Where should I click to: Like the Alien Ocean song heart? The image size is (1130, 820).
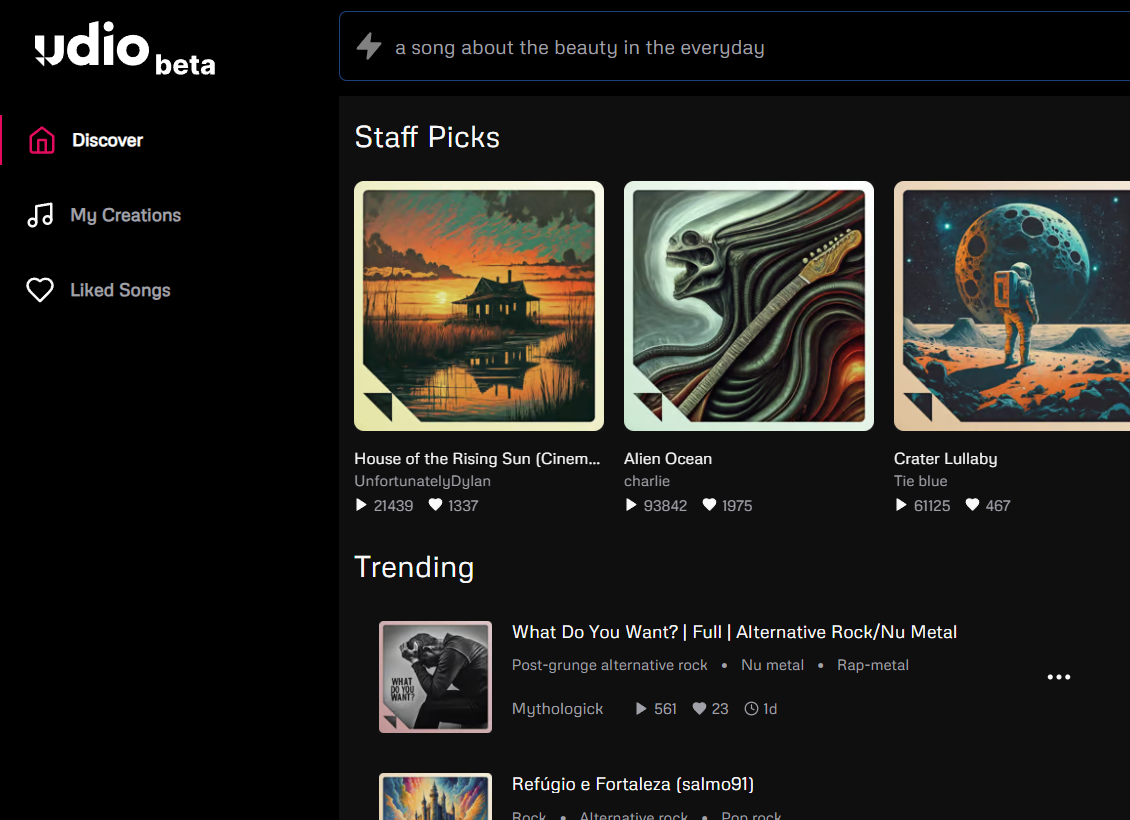coord(709,506)
